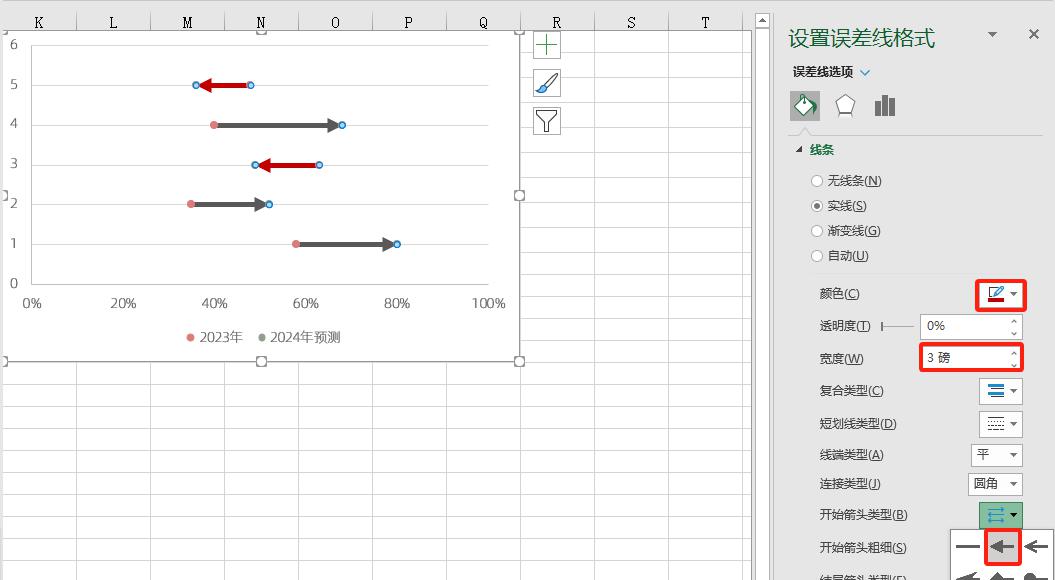This screenshot has height=580, width=1055.
Task: Select column S header
Action: point(631,23)
